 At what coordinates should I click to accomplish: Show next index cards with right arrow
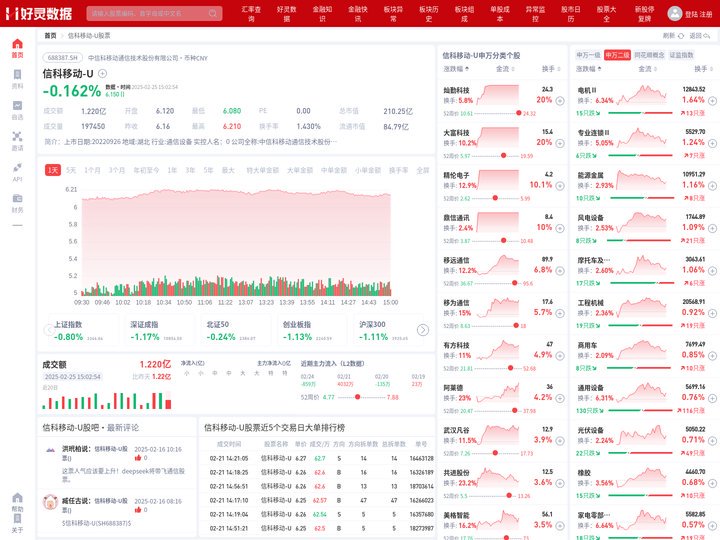(422, 330)
